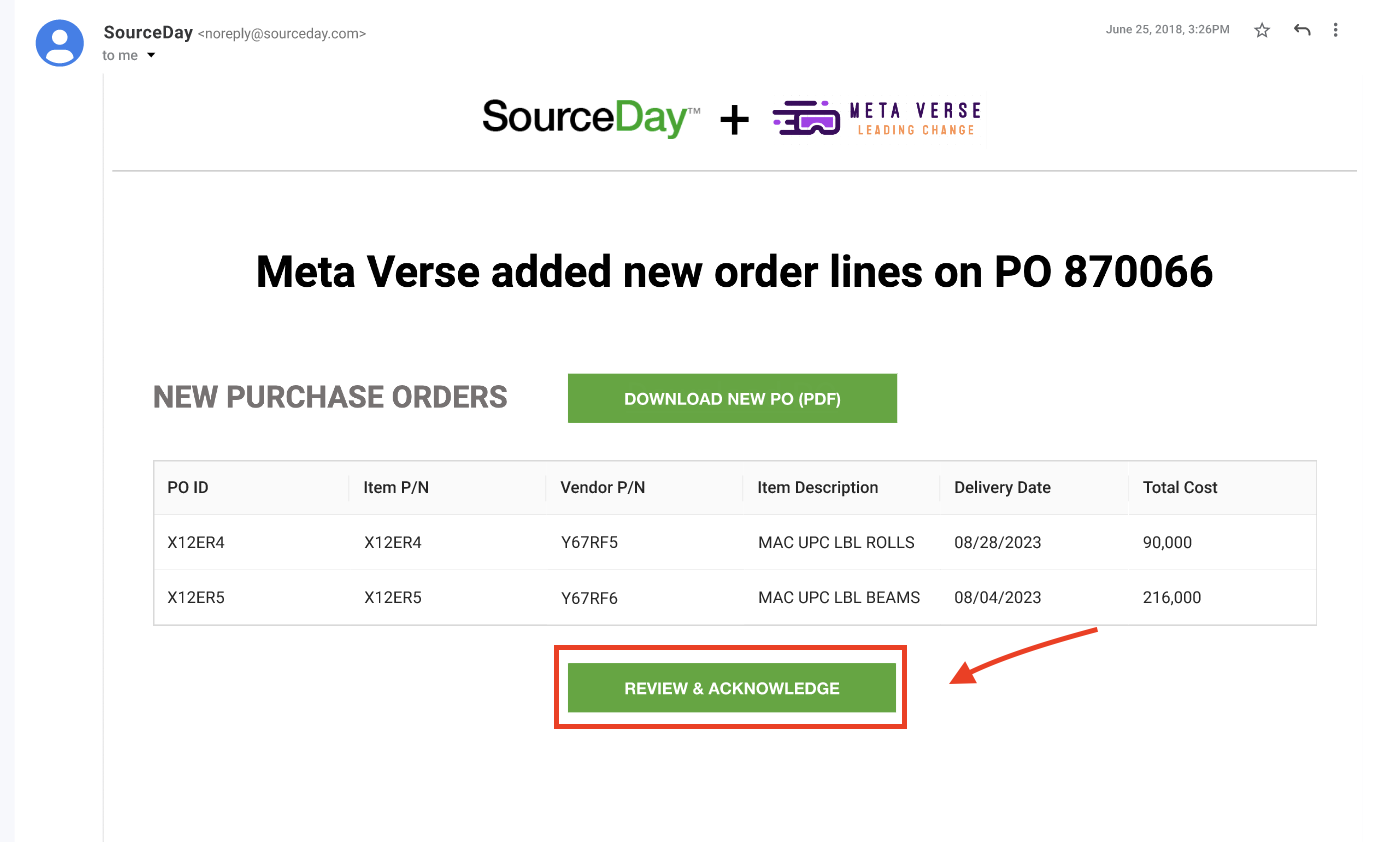Viewport: 1382px width, 842px height.
Task: Click the PO ID column header
Action: tap(188, 488)
